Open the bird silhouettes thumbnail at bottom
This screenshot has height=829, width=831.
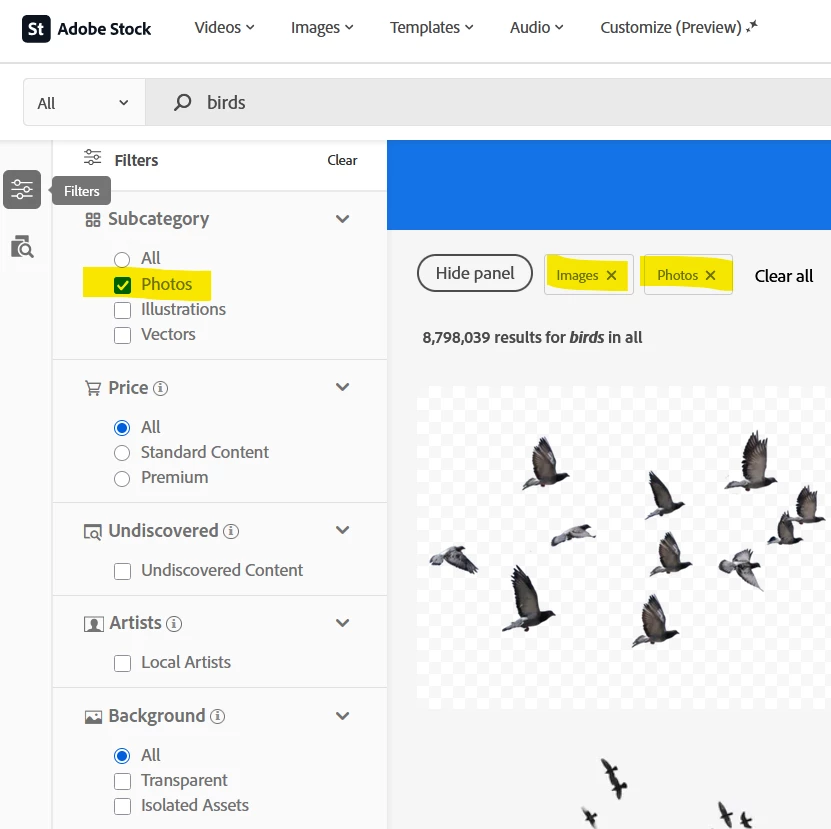[x=668, y=792]
